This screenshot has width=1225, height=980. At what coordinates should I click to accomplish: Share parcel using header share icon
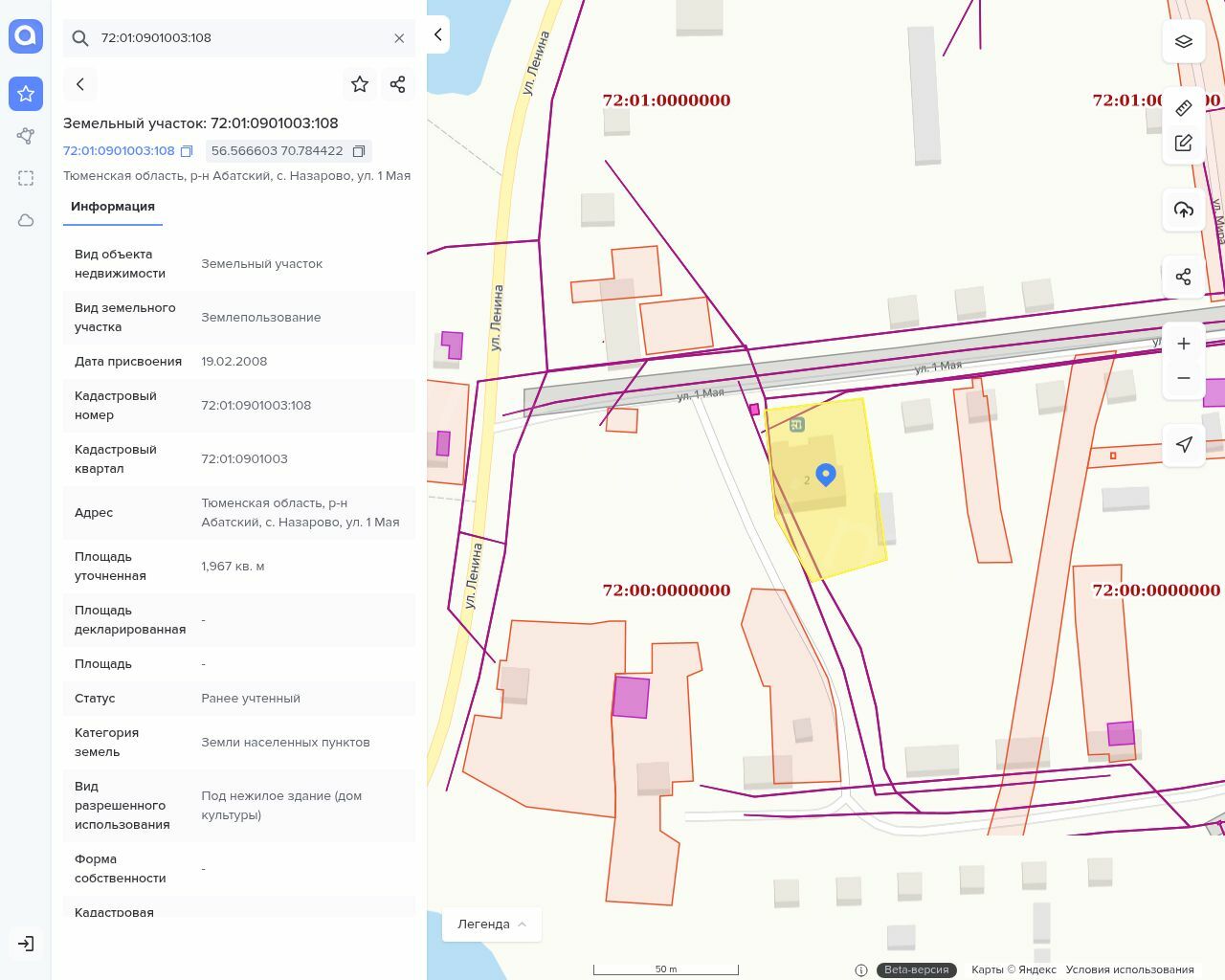point(398,84)
